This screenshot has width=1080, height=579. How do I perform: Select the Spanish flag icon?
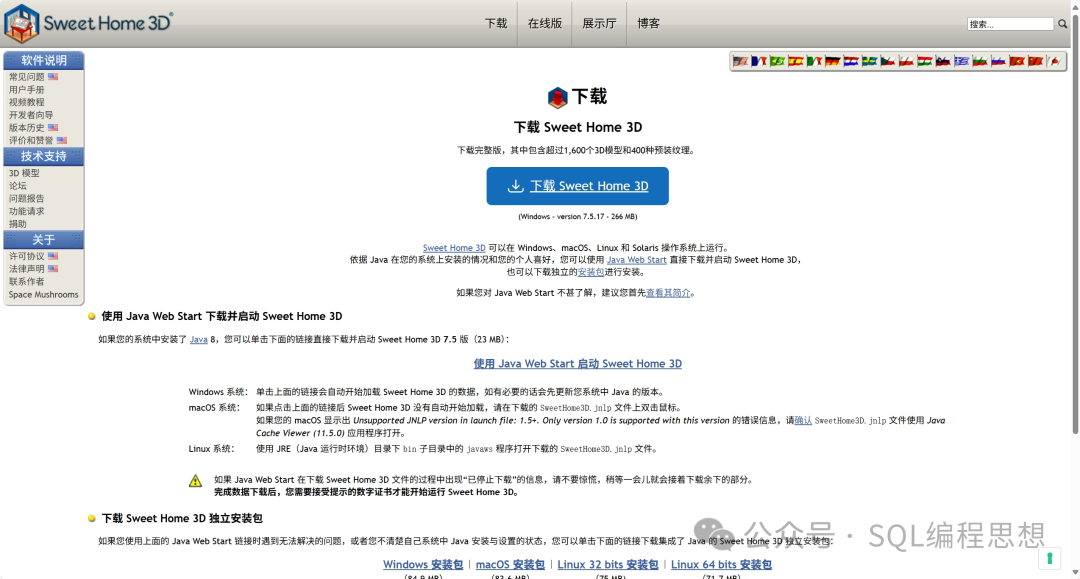pyautogui.click(x=795, y=61)
